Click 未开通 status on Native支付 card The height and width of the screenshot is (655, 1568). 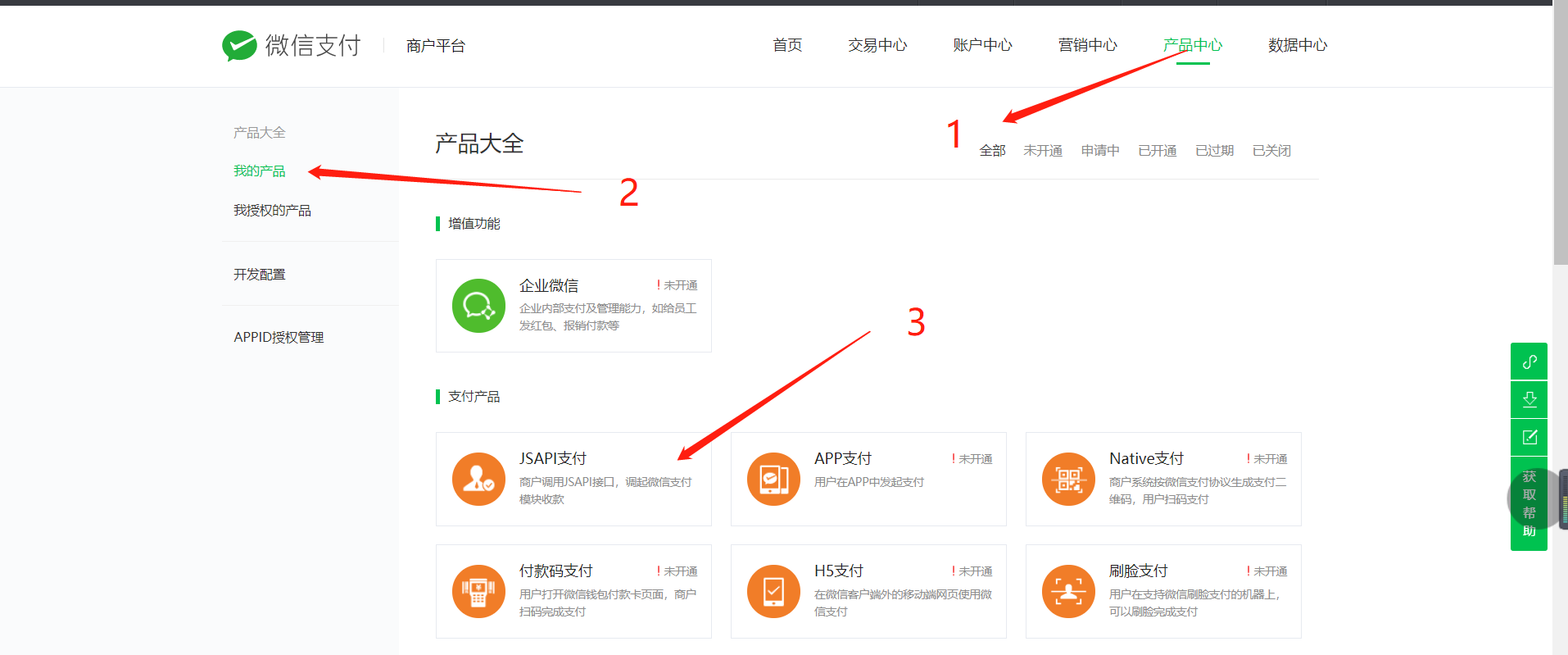pyautogui.click(x=1267, y=459)
